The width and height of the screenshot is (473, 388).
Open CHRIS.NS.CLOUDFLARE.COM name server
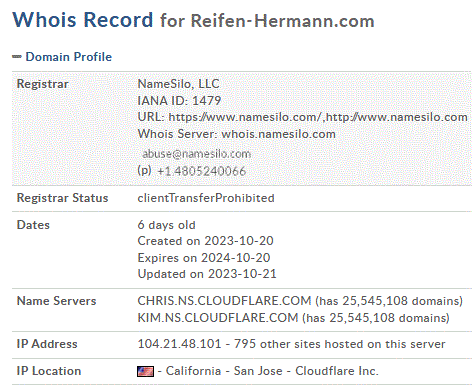point(224,301)
